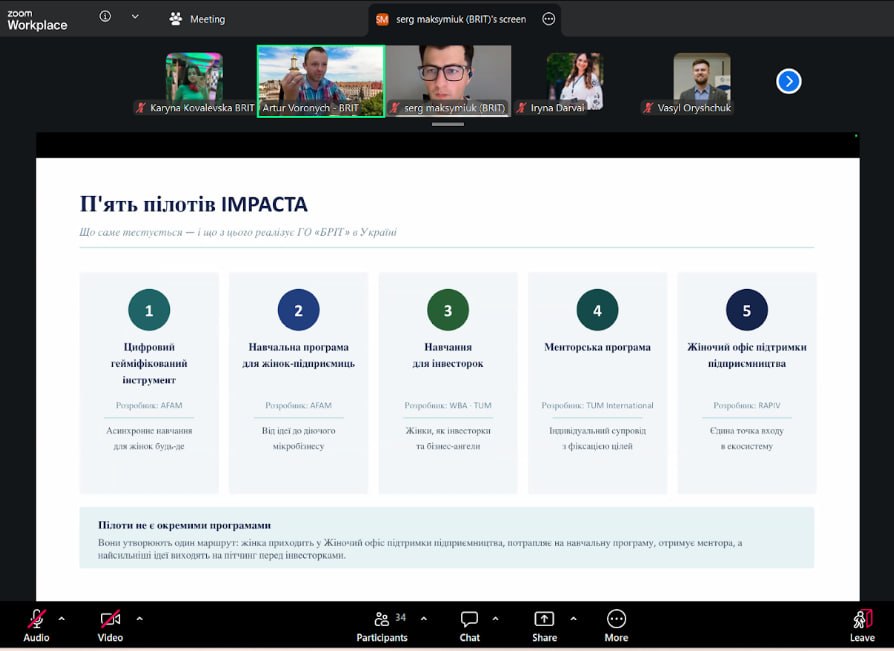Screen dimensions: 894x651
Task: Open the Participants panel icon
Action: 381,619
